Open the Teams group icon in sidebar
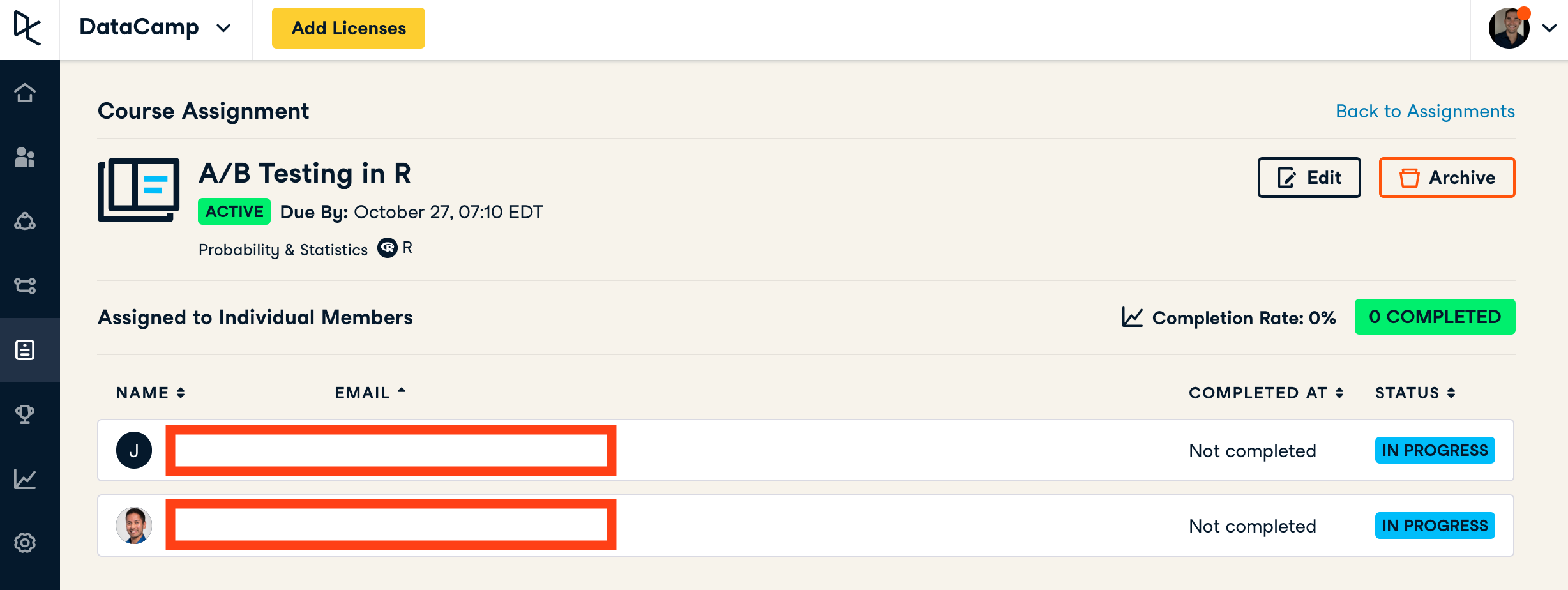The image size is (1568, 590). click(x=25, y=222)
